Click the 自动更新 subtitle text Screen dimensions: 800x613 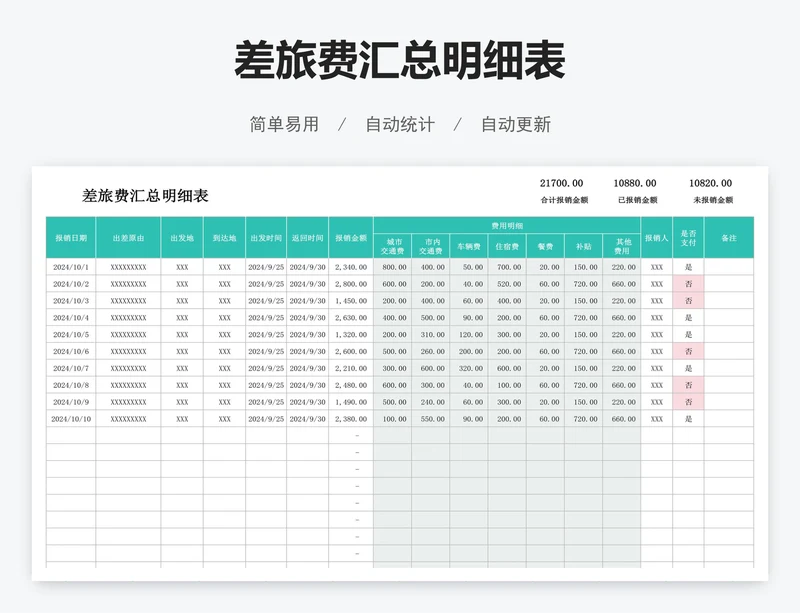pyautogui.click(x=516, y=125)
